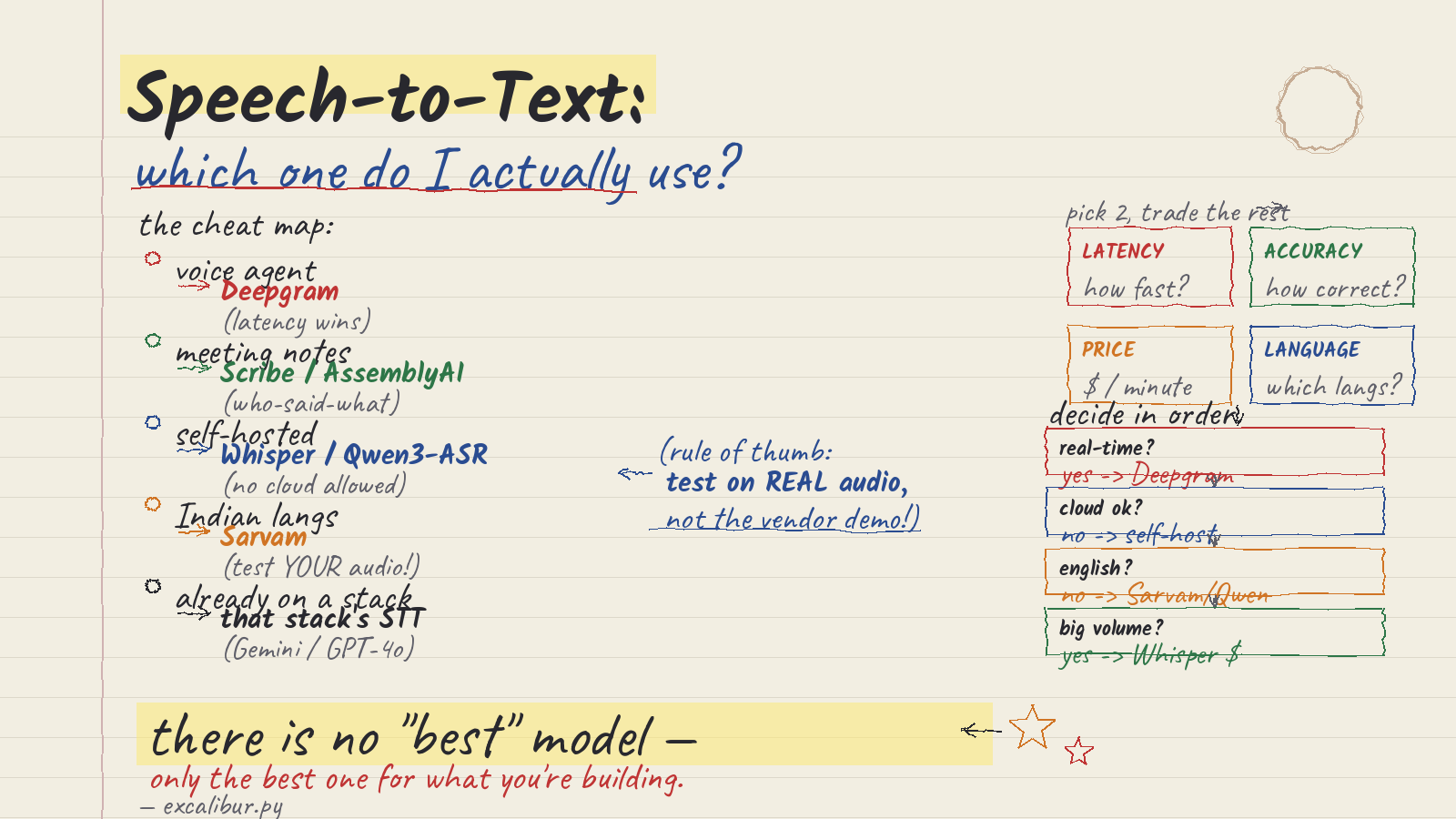Click the "which langs?" text

coord(1334,388)
